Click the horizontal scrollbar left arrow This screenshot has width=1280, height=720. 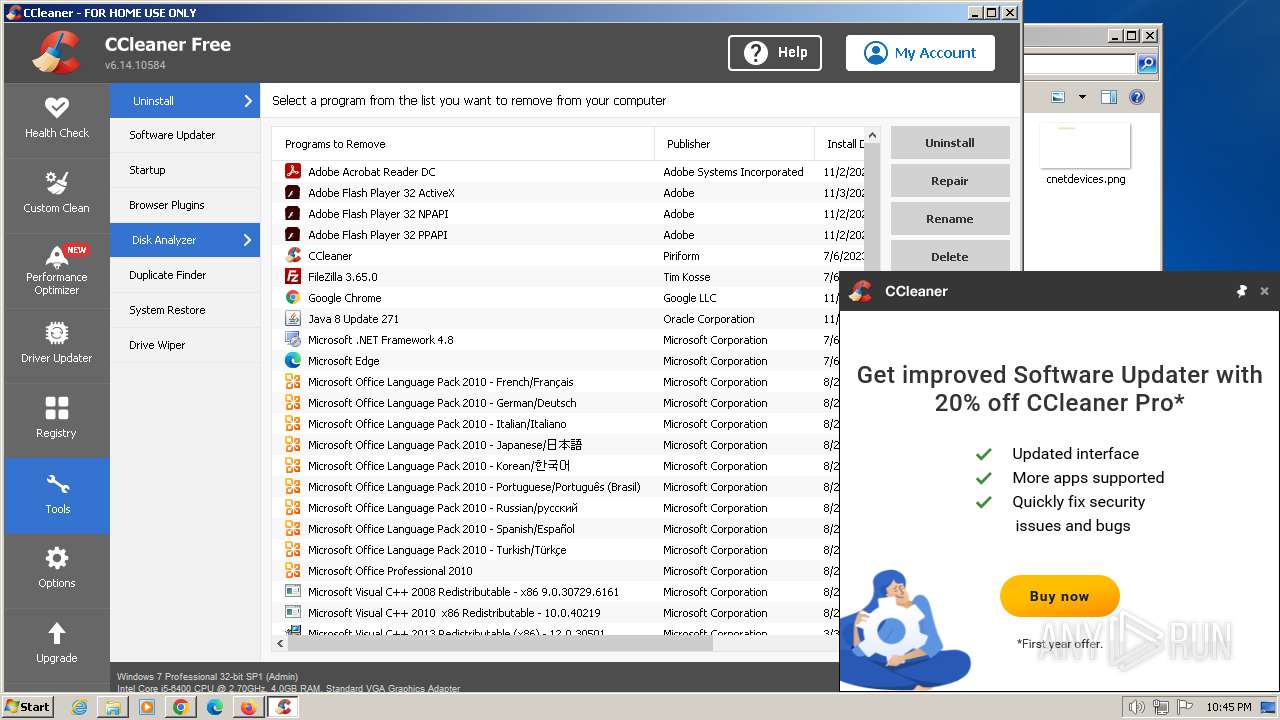point(280,644)
